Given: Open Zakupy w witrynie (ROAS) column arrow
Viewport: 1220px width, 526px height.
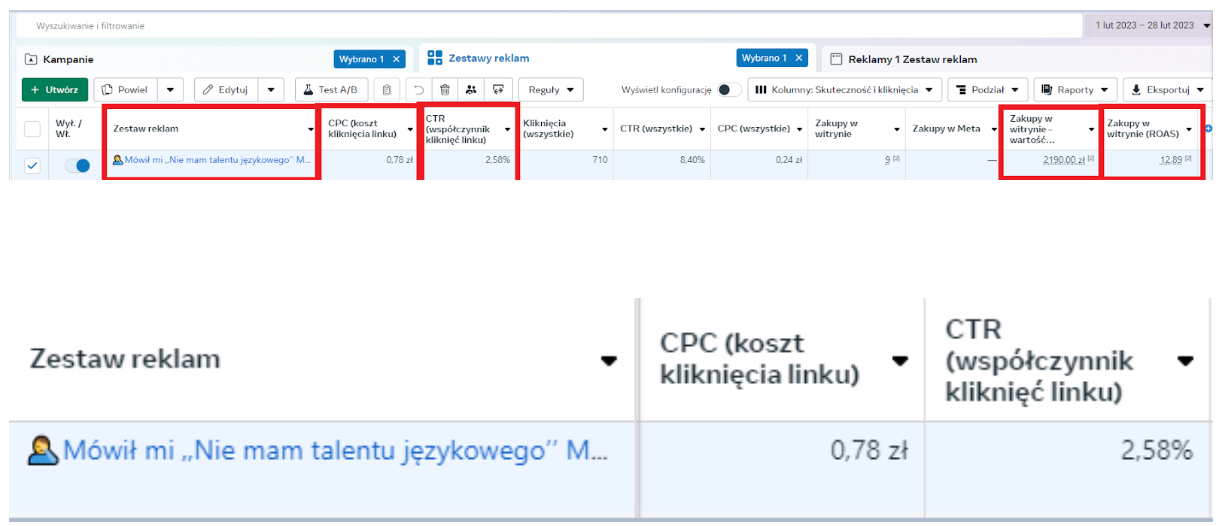Looking at the screenshot, I should [x=1189, y=129].
